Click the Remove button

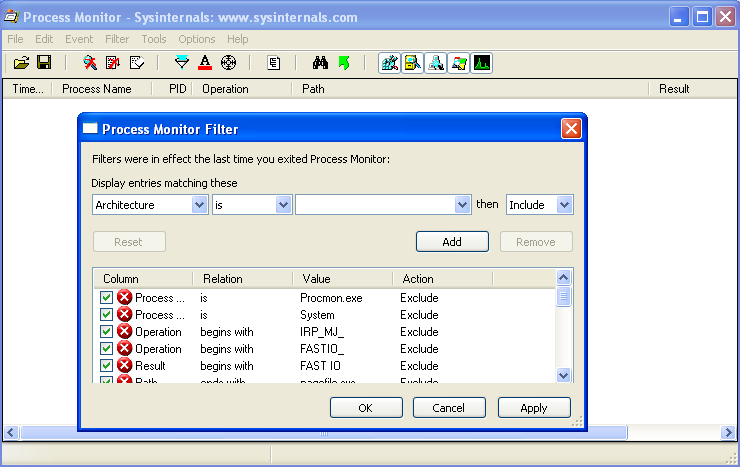click(x=536, y=242)
